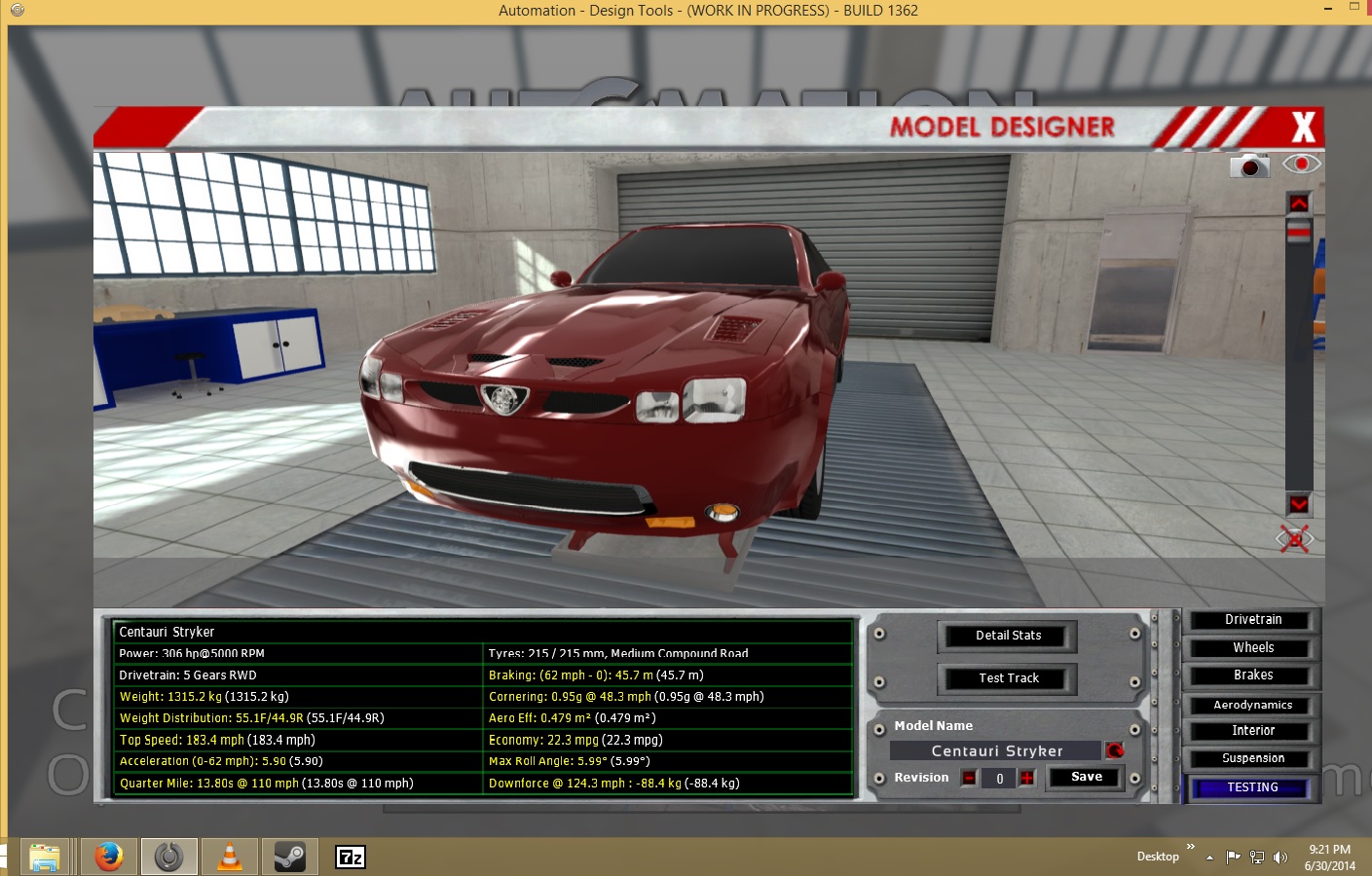Screen dimensions: 1372x876
Task: Open the volume speaker tray icon
Action: [x=1280, y=858]
